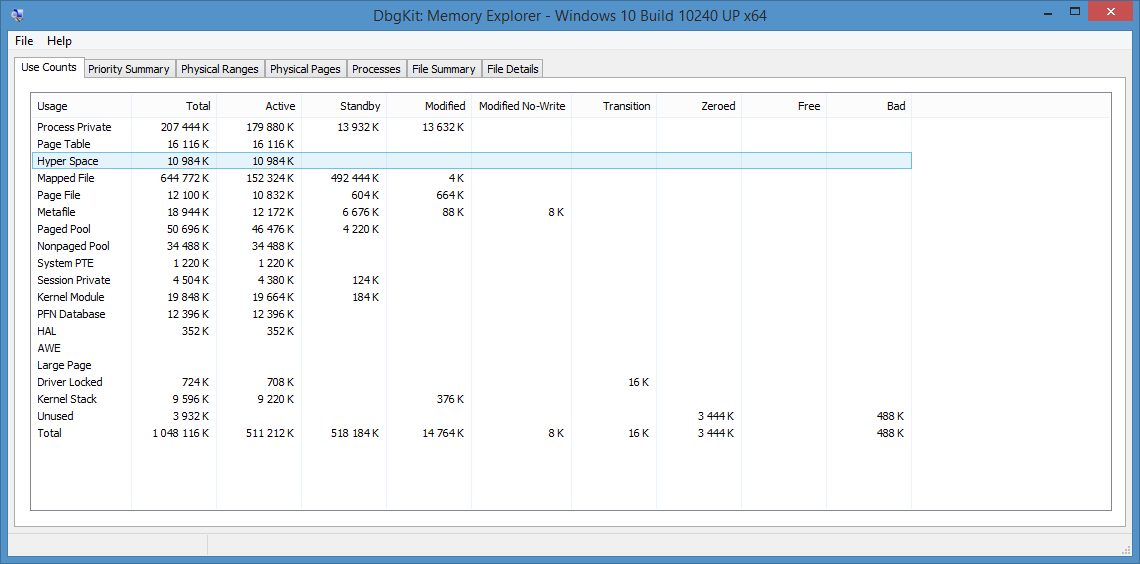This screenshot has width=1140, height=564.
Task: Select the Use Counts tab
Action: [x=49, y=67]
